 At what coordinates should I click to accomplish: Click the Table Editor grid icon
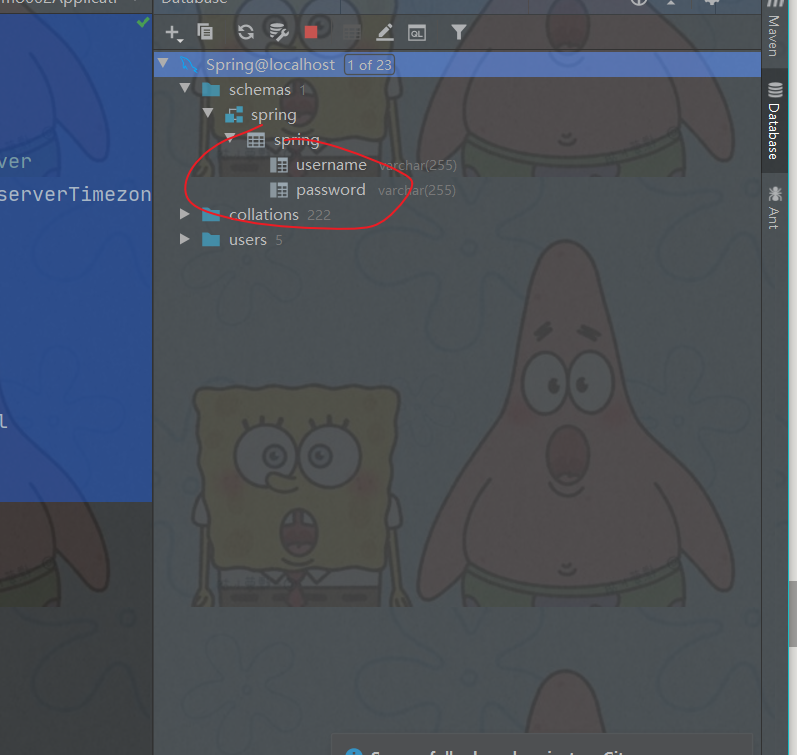pyautogui.click(x=352, y=33)
